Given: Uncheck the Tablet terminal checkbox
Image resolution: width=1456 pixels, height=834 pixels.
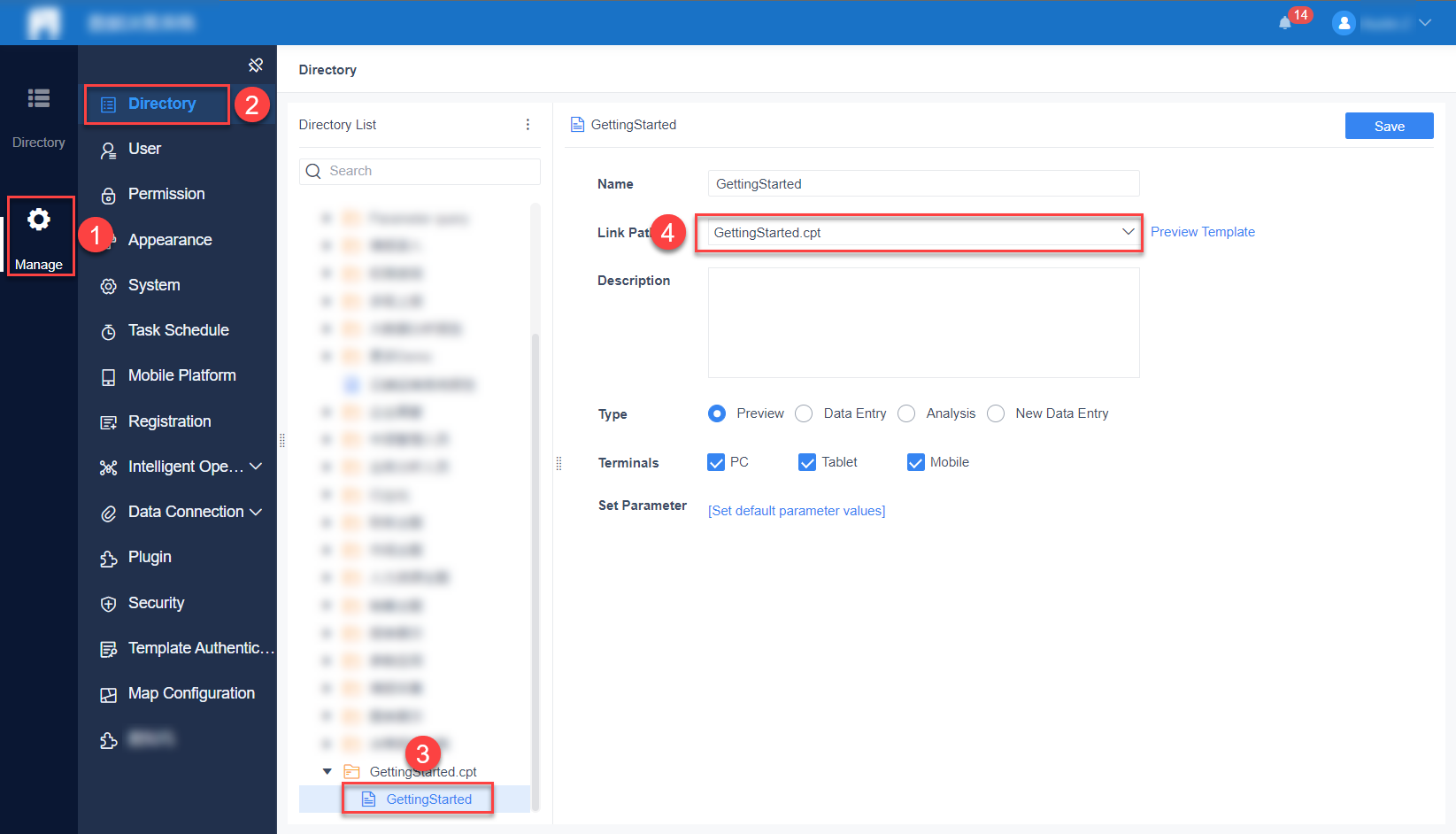Looking at the screenshot, I should point(806,461).
